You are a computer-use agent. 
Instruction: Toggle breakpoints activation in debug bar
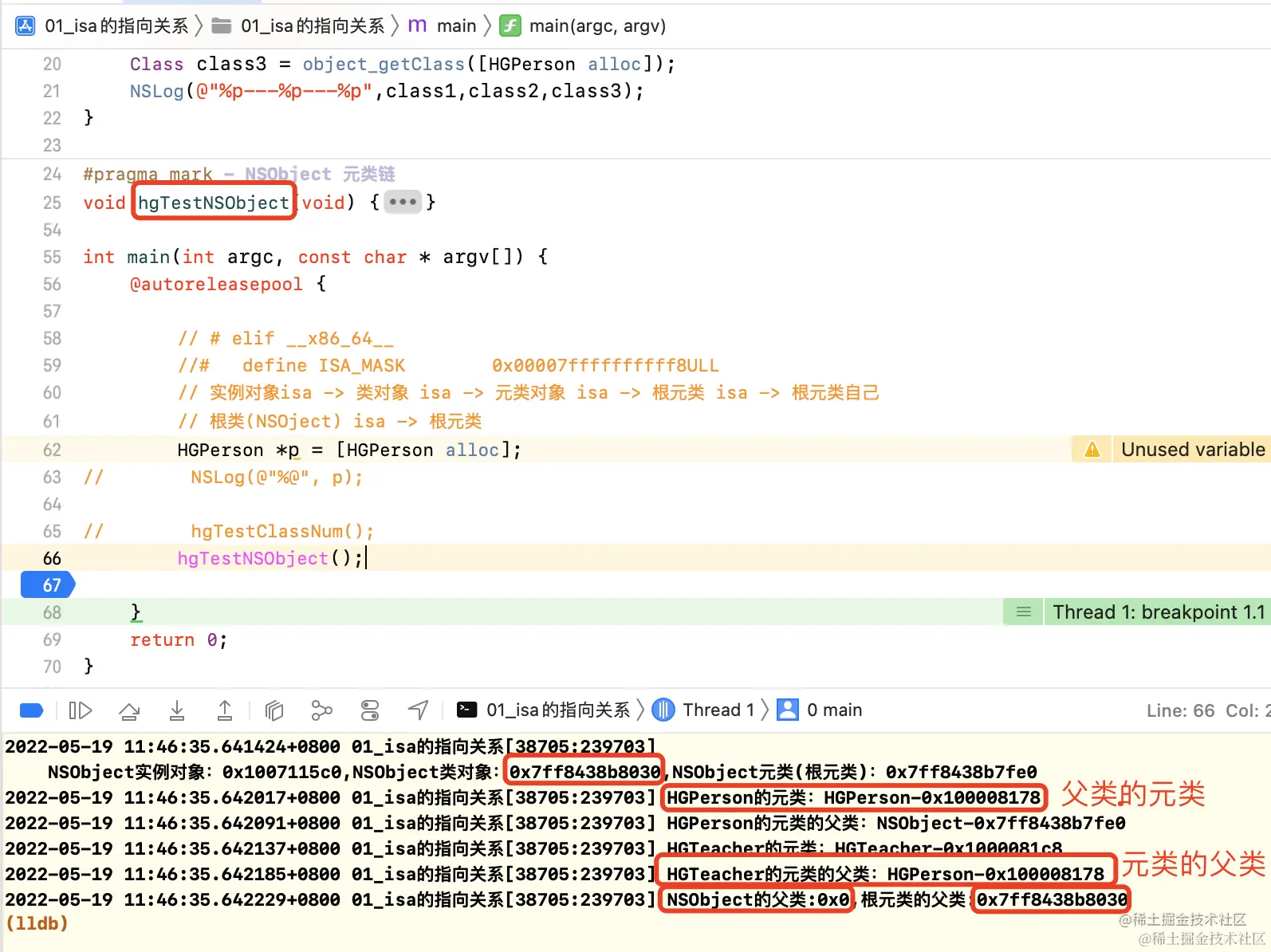tap(31, 710)
